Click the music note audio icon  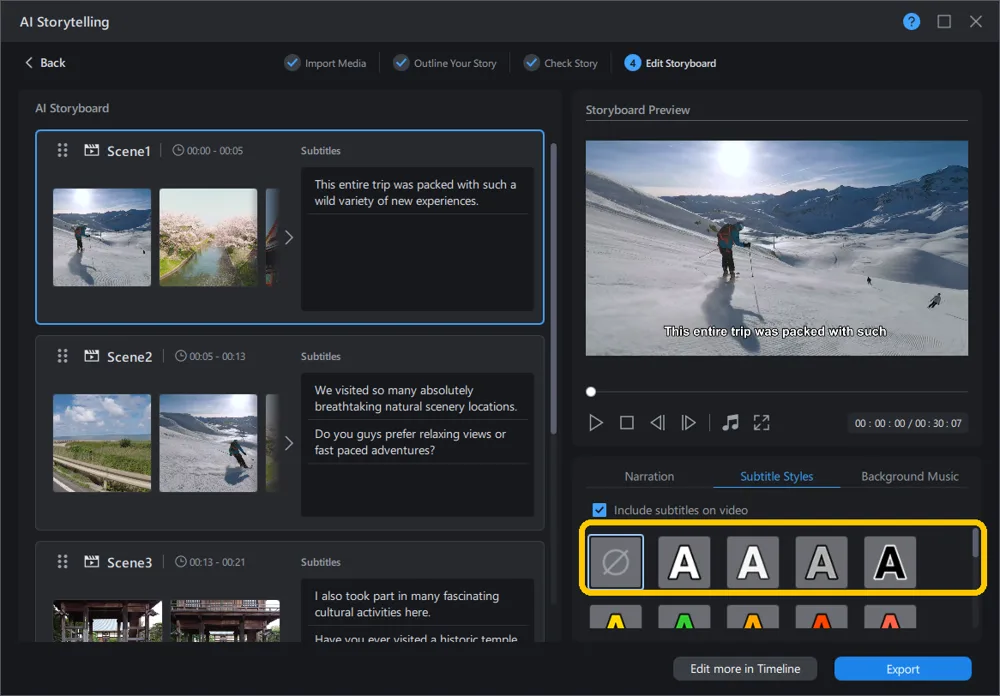[x=730, y=422]
